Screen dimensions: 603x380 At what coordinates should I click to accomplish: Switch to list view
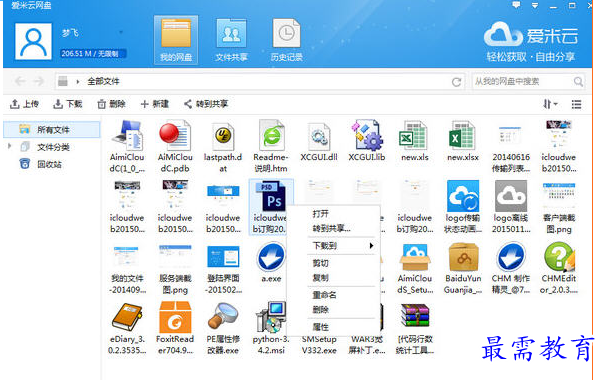pos(576,104)
